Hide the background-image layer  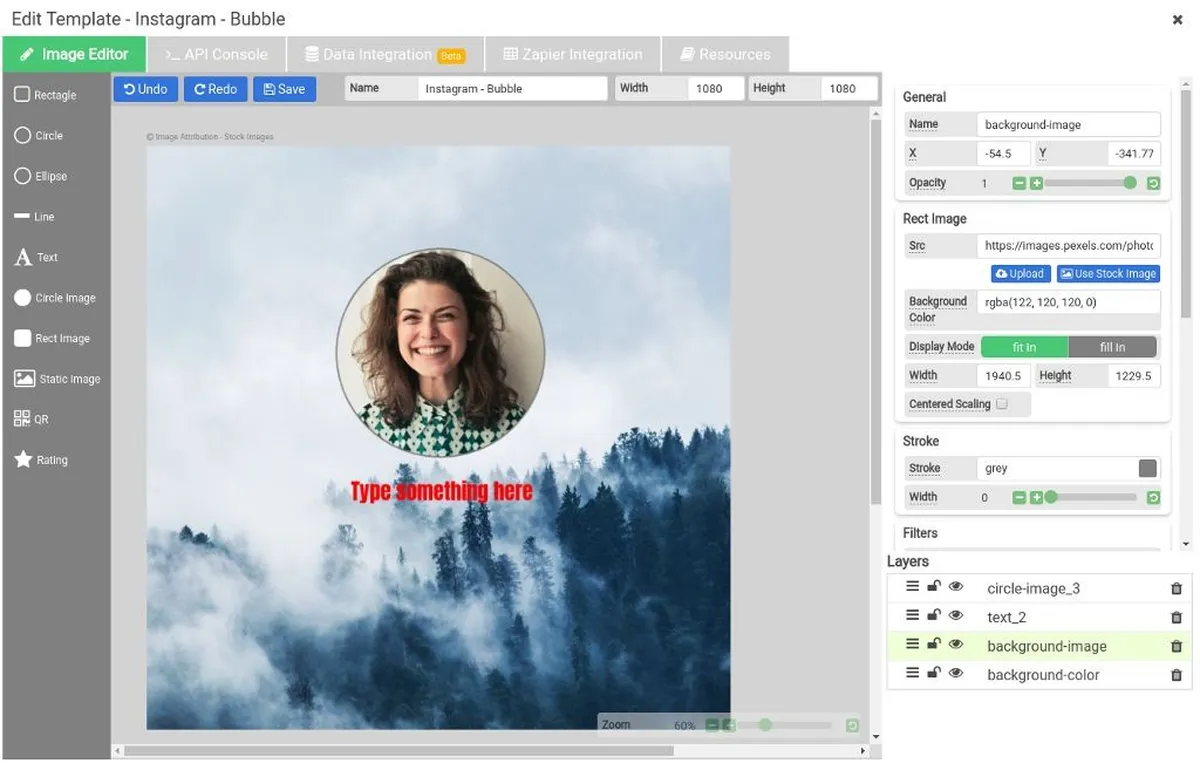tap(956, 645)
